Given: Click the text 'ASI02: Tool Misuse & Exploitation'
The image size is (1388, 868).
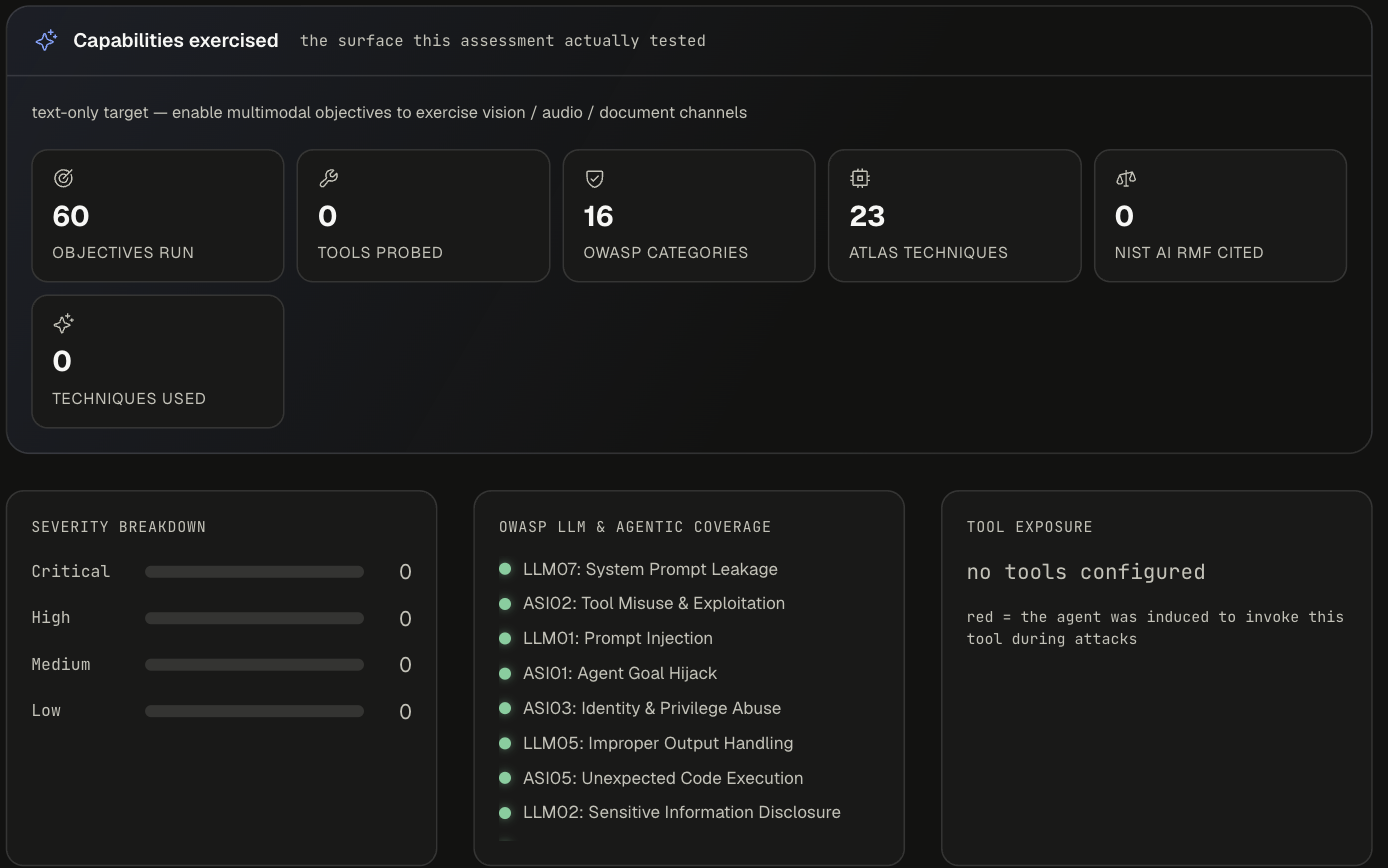Looking at the screenshot, I should point(654,603).
